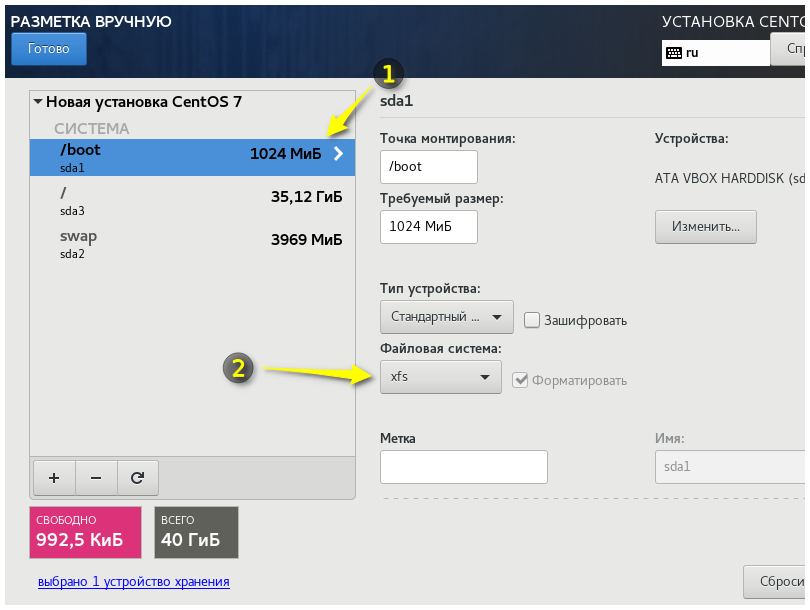
Task: Click the Изменить... button
Action: [706, 226]
